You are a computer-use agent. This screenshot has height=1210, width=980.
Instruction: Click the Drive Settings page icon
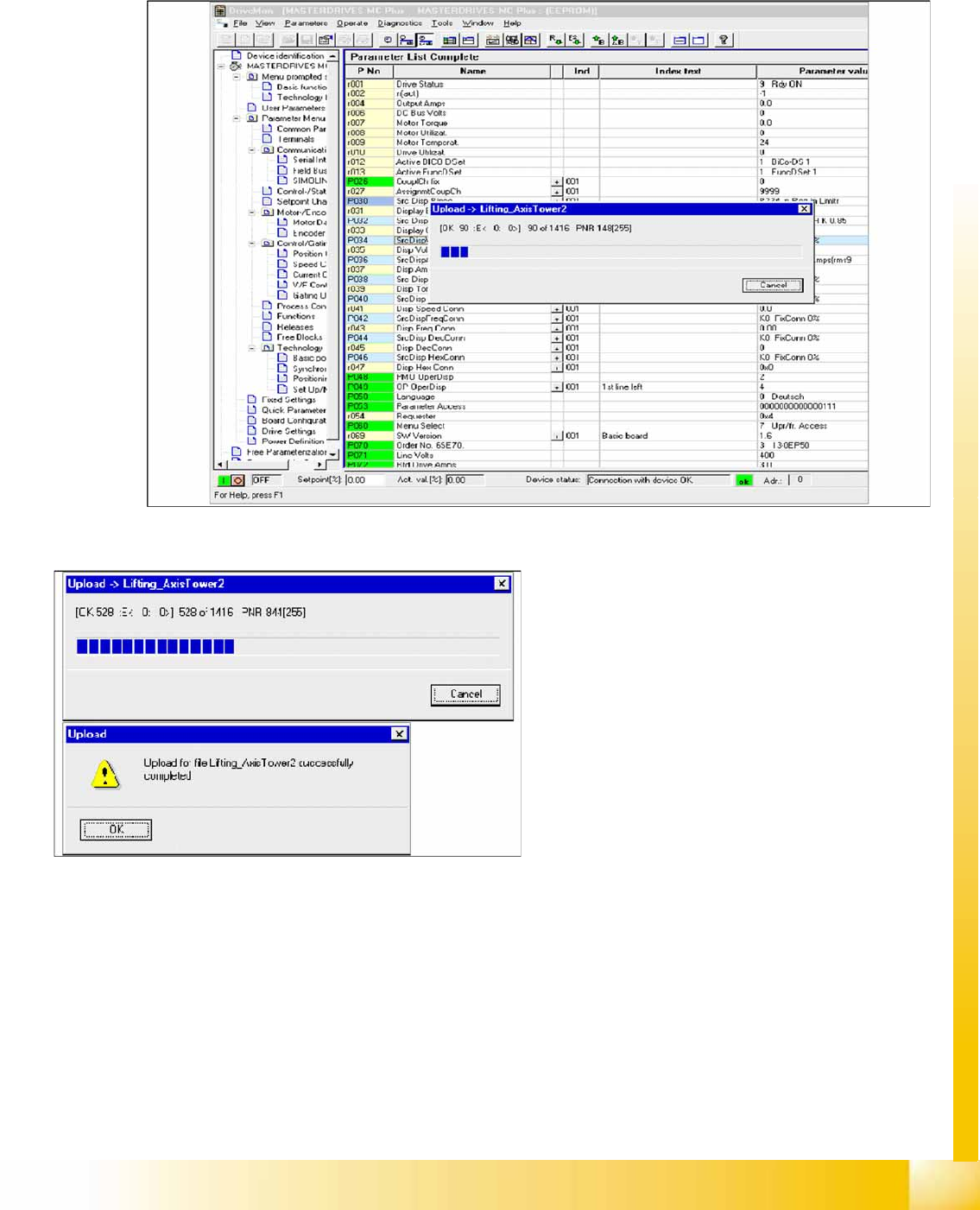[x=251, y=431]
